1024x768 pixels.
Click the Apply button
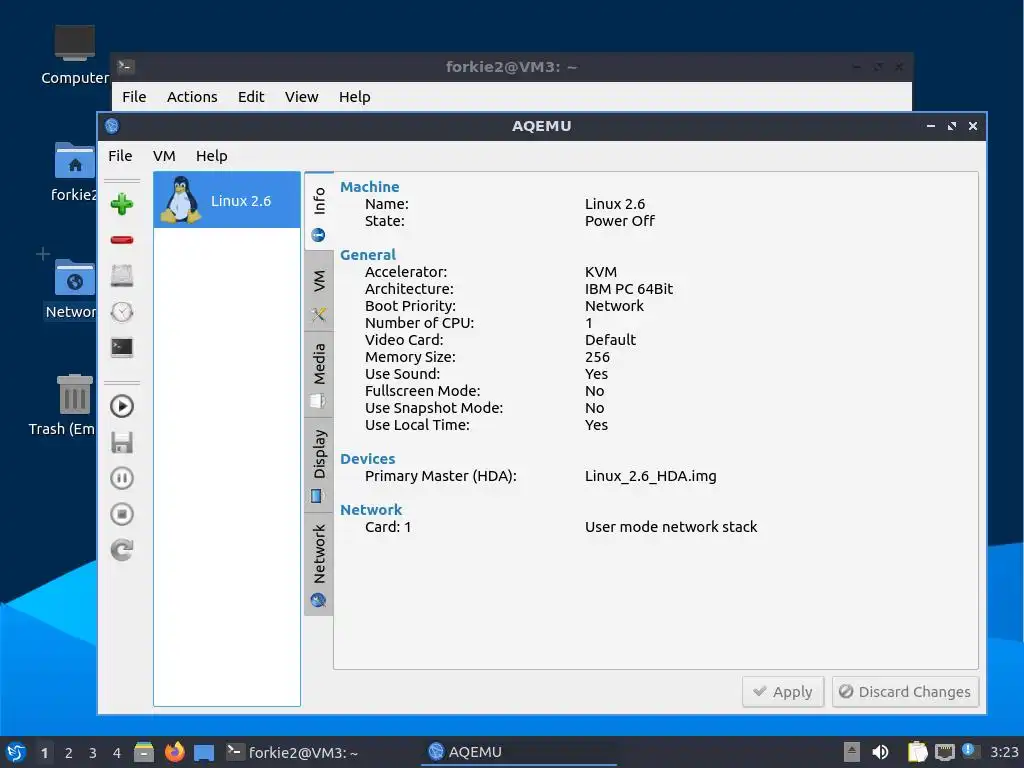pos(783,692)
